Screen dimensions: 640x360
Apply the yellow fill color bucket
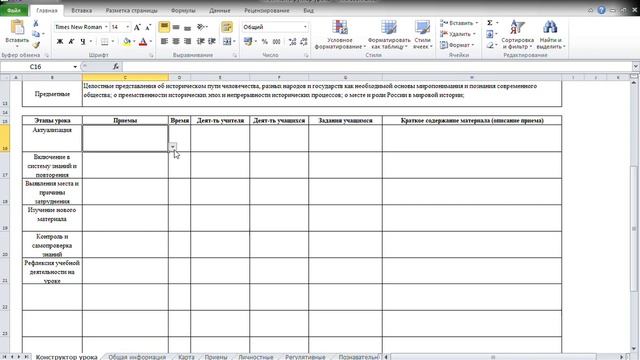[127, 41]
